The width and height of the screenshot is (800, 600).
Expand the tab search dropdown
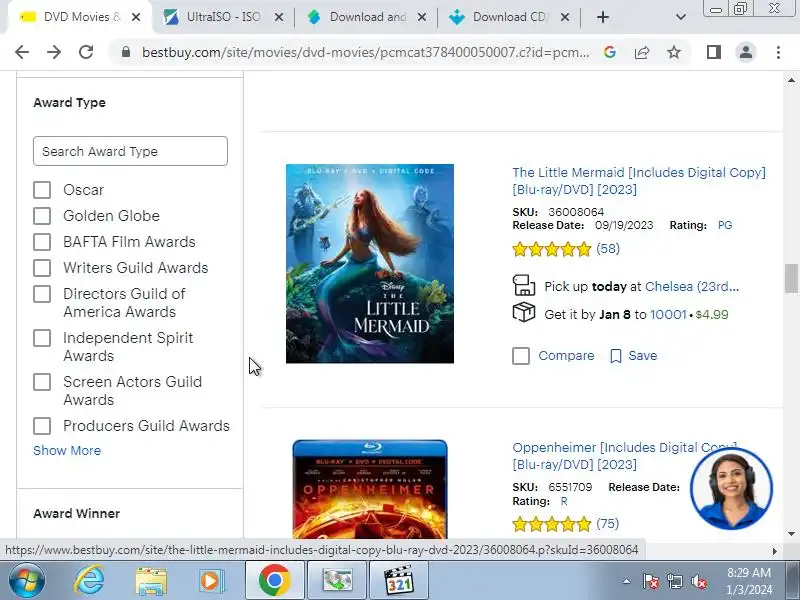(x=680, y=17)
